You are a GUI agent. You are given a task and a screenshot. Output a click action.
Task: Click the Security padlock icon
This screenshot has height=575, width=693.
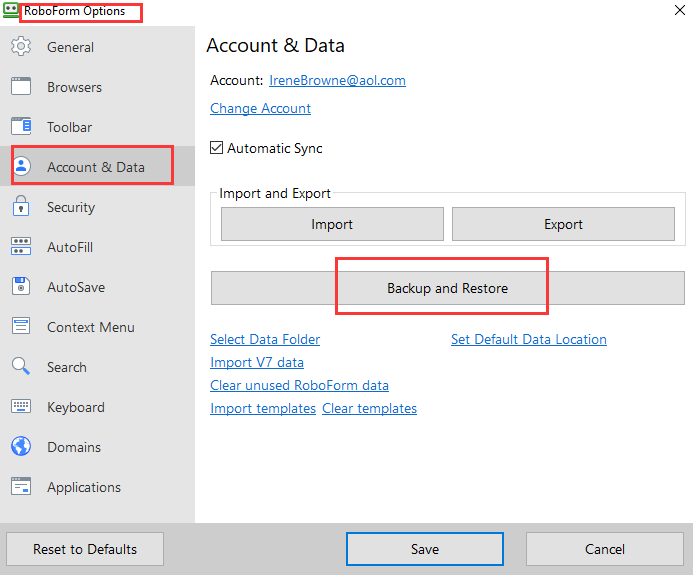pyautogui.click(x=21, y=207)
